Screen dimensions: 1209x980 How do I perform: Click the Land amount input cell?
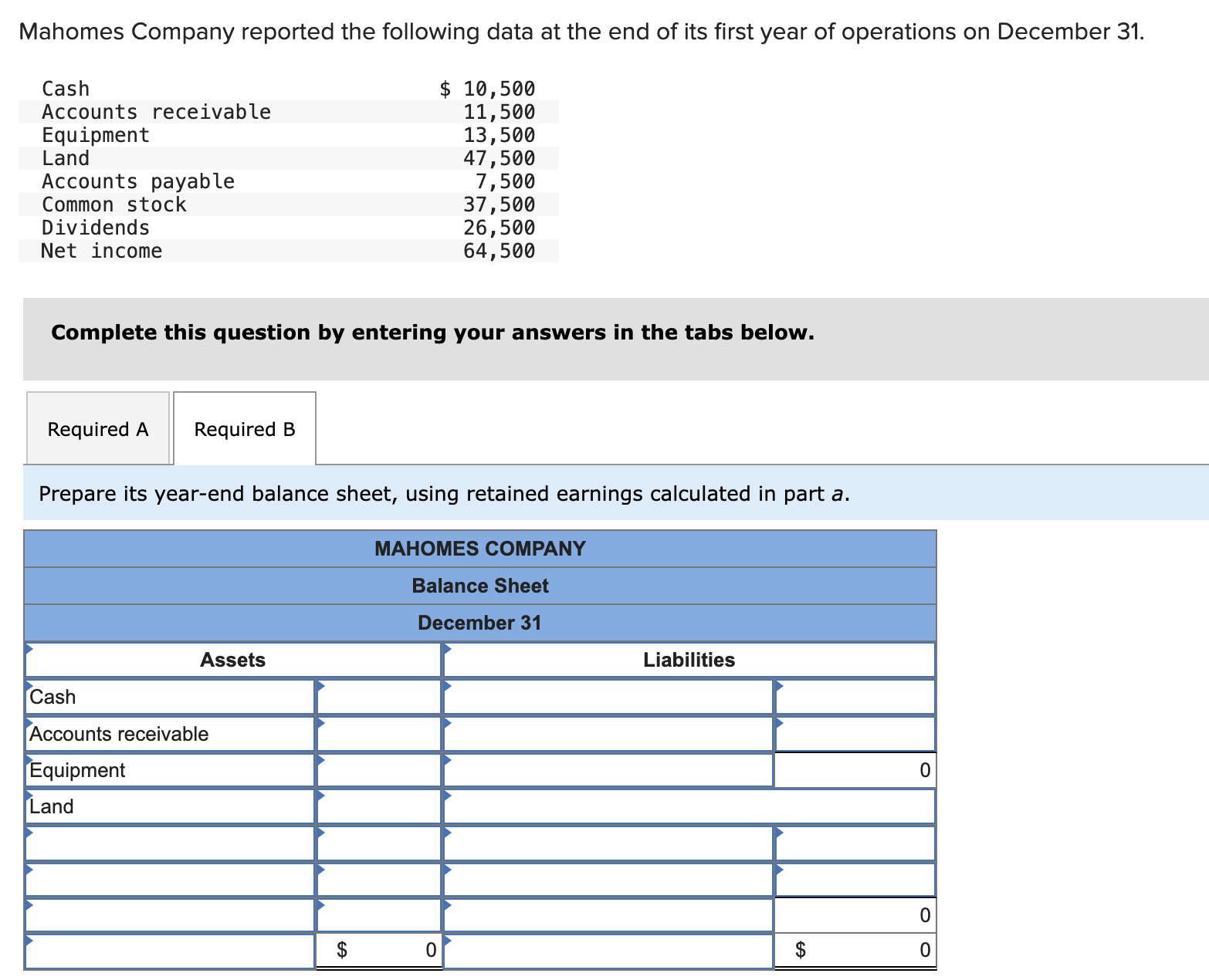tap(378, 806)
